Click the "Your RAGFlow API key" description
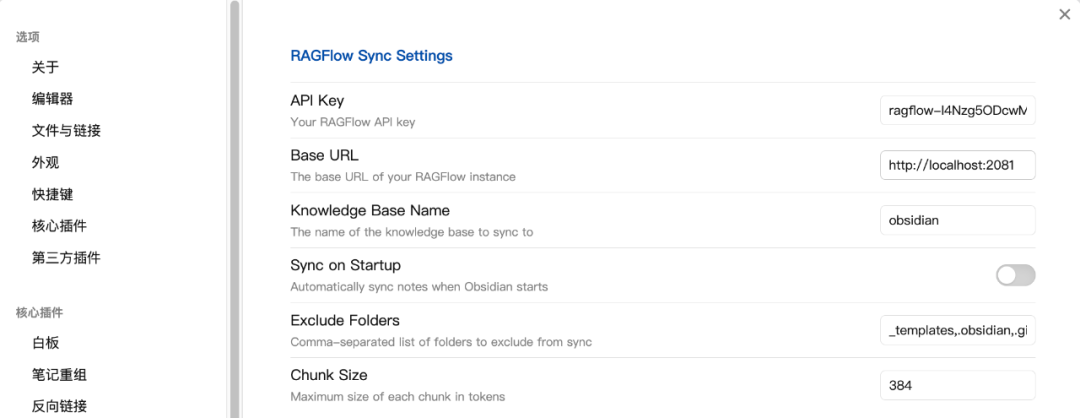 coord(353,122)
